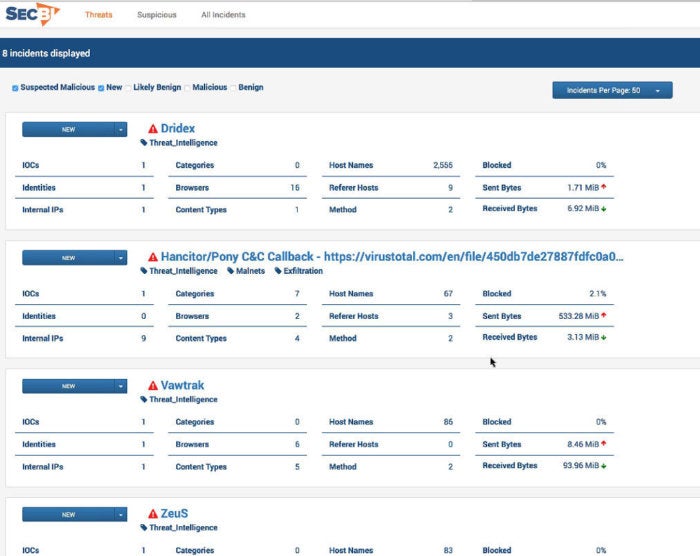Switch to the All Incidents tab
The width and height of the screenshot is (700, 556).
(x=223, y=15)
